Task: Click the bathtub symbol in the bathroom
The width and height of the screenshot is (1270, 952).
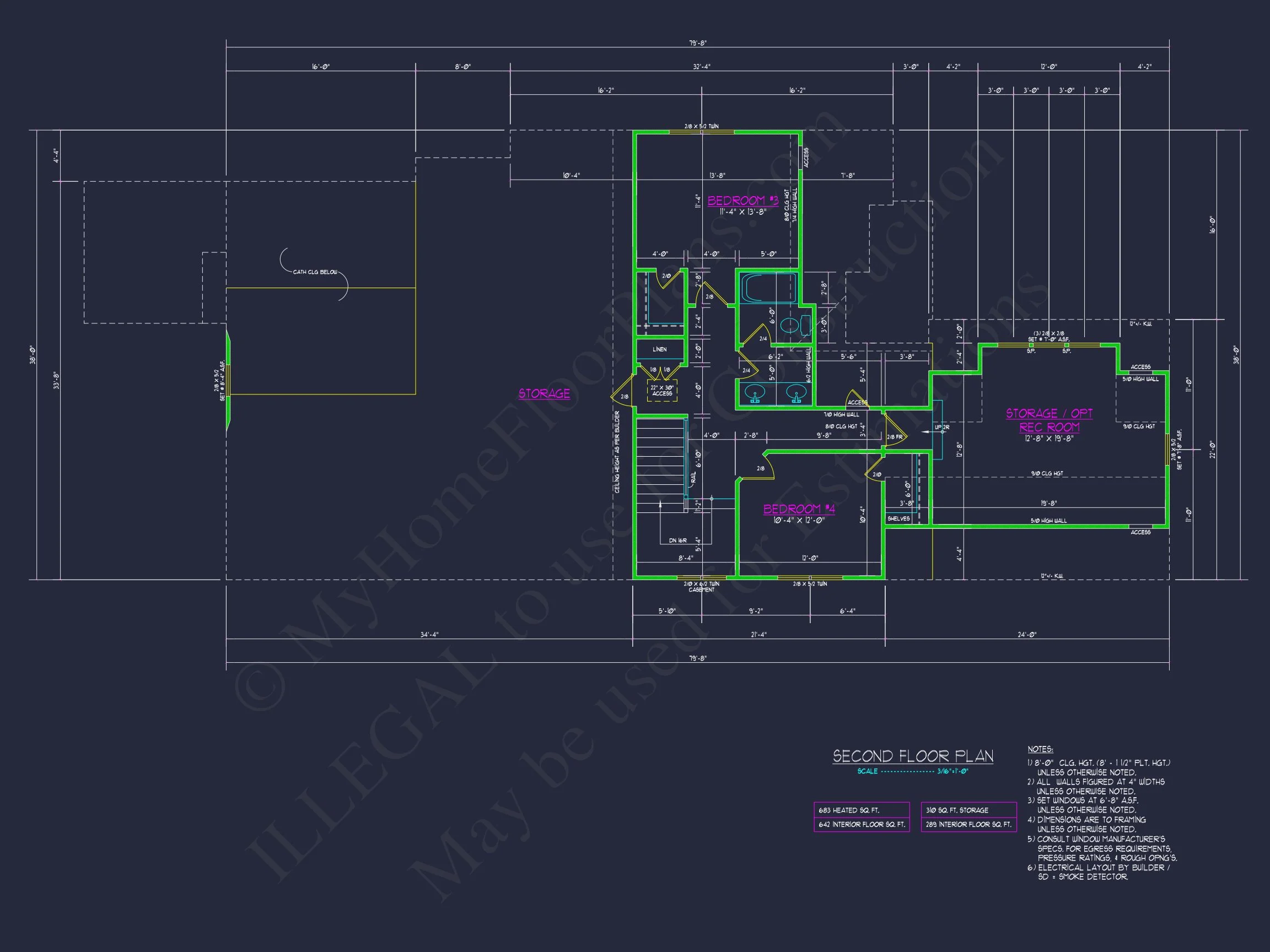Action: (768, 288)
